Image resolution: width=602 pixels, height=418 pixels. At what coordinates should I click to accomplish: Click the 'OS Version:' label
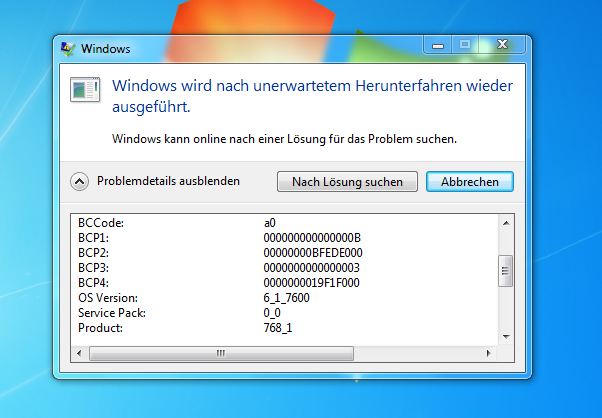click(108, 298)
